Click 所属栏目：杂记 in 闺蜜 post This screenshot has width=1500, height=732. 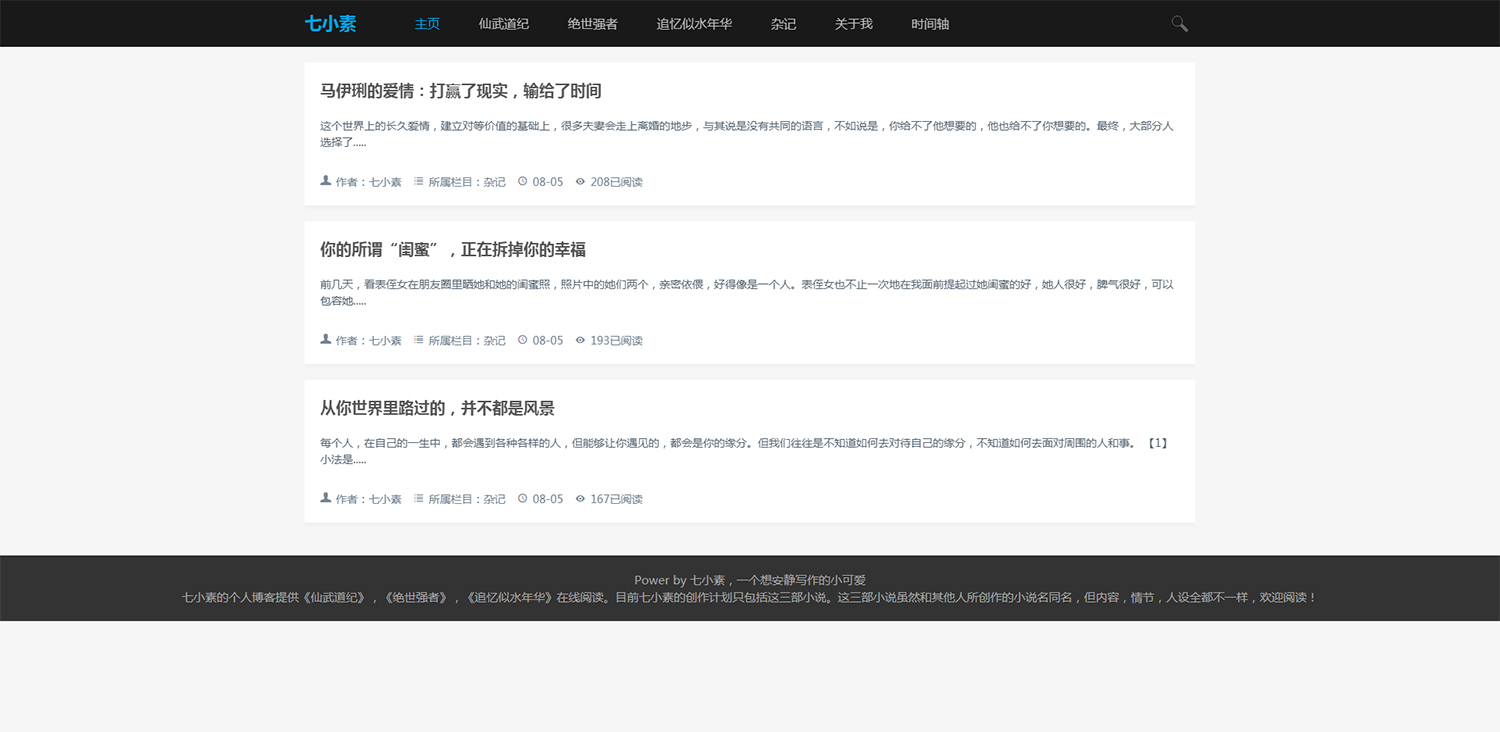(467, 341)
